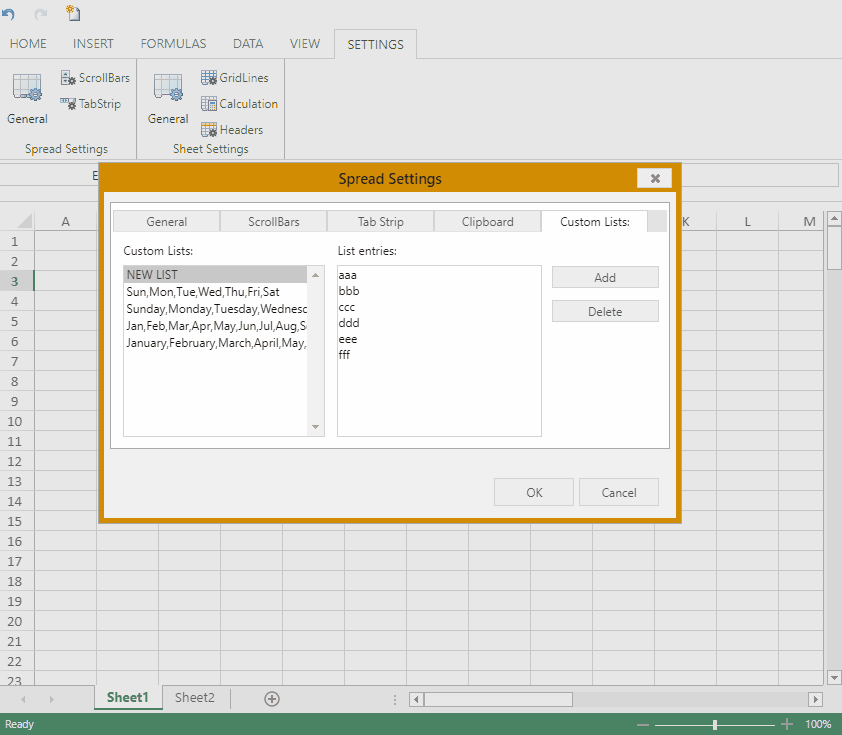
Task: Select the Sun,Mon,Tue custom list
Action: pyautogui.click(x=203, y=291)
